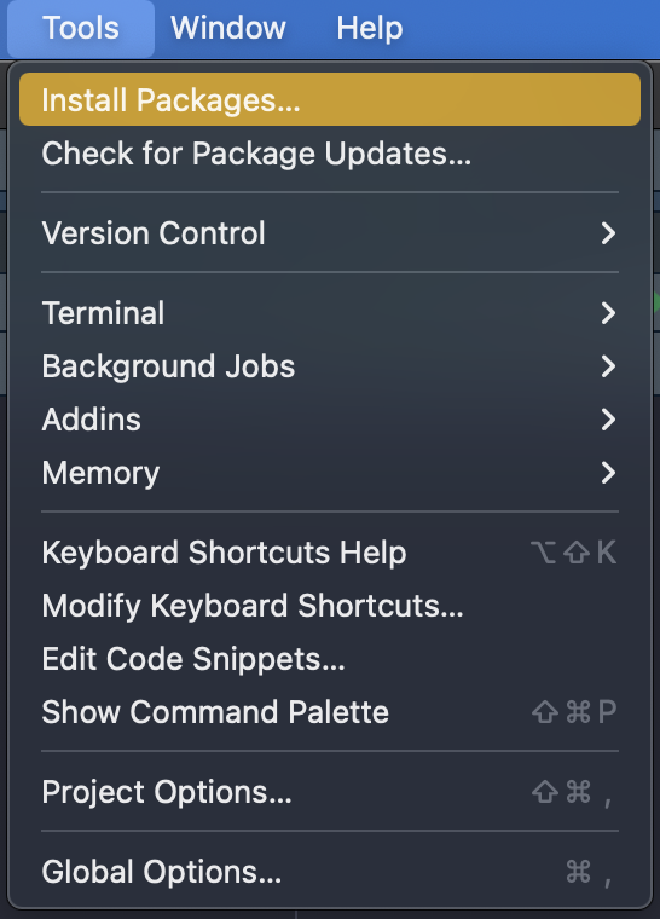Screen dimensions: 660x919
Task: Select Install Packages menu item
Action: (x=171, y=100)
